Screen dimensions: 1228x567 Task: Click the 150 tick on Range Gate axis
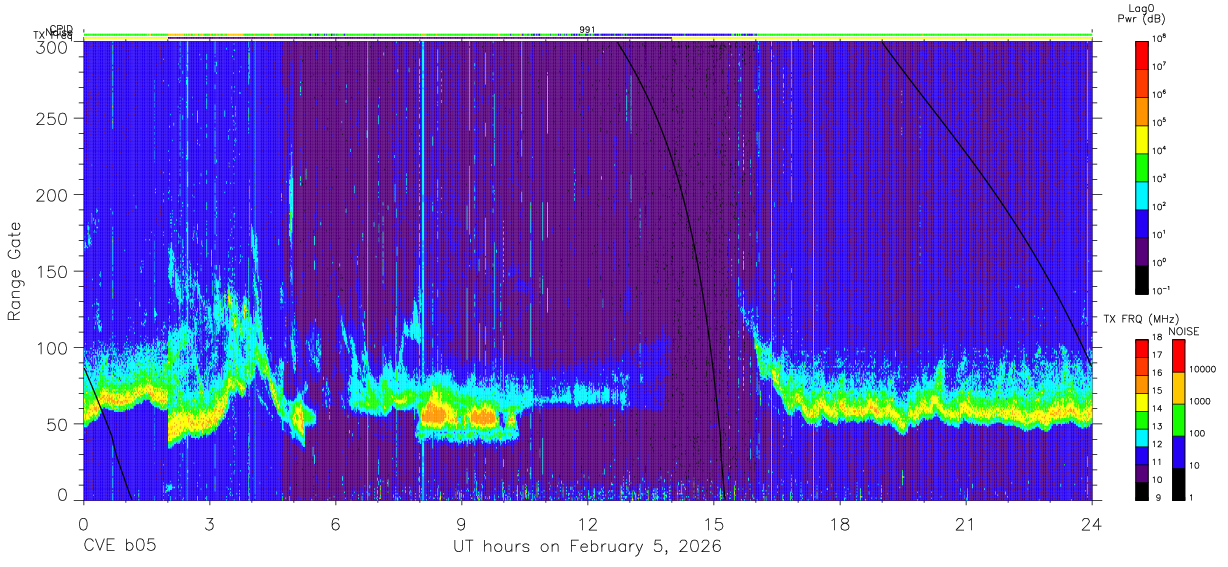(x=53, y=271)
